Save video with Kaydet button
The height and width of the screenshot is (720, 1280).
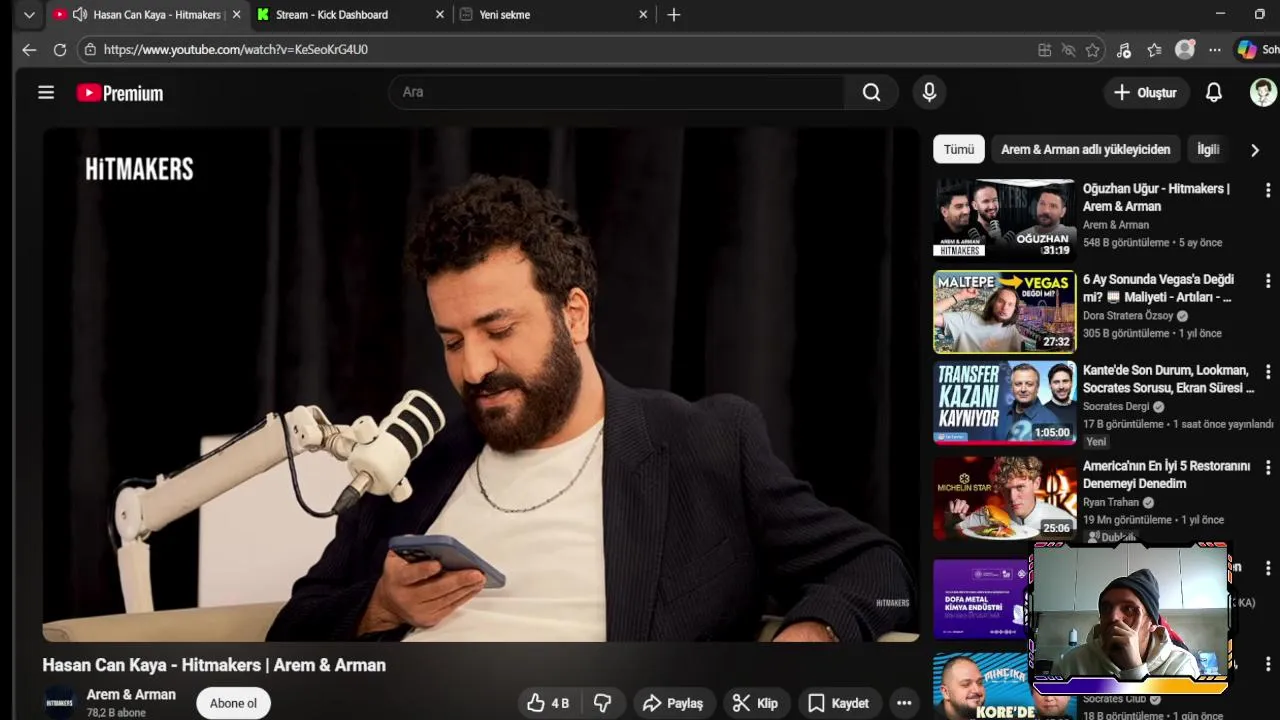point(839,703)
